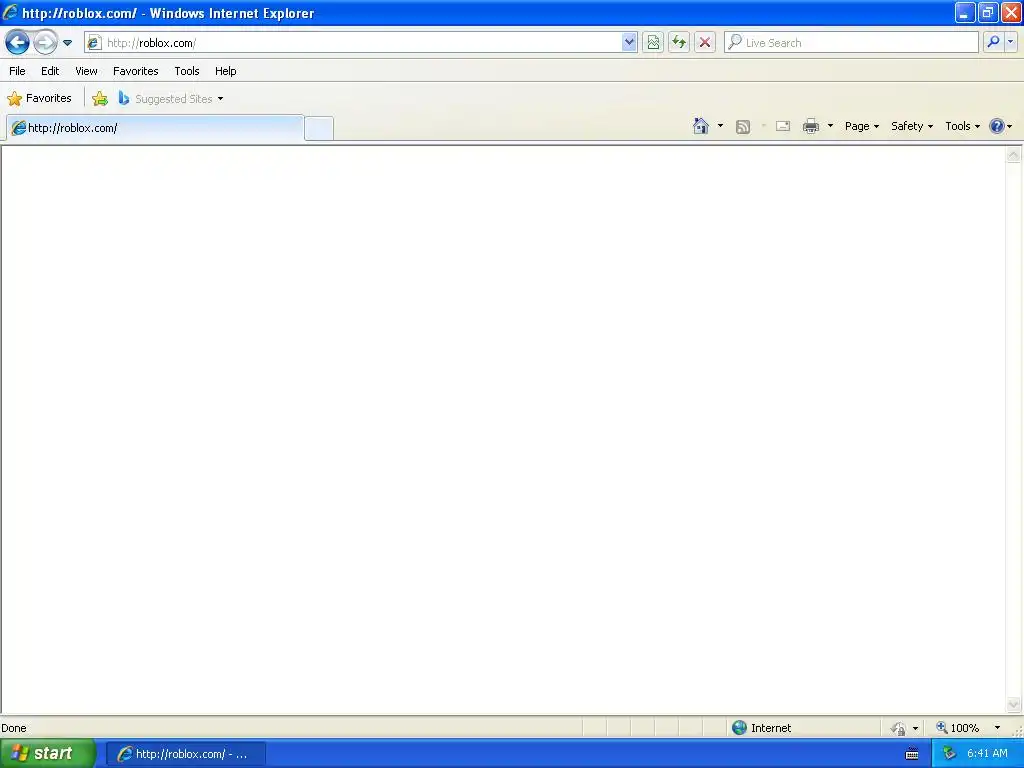The image size is (1024, 768).
Task: Click inside the Live Search box
Action: point(852,43)
